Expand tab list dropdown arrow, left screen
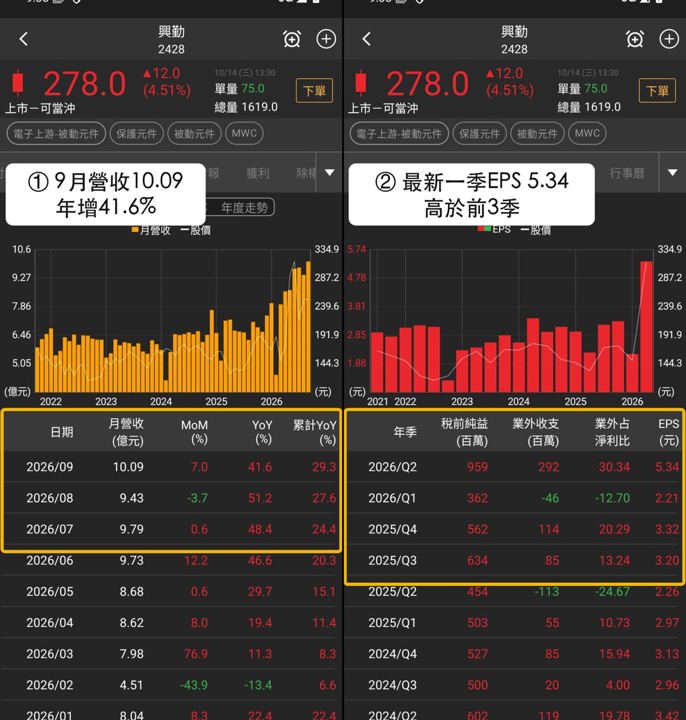 (330, 173)
